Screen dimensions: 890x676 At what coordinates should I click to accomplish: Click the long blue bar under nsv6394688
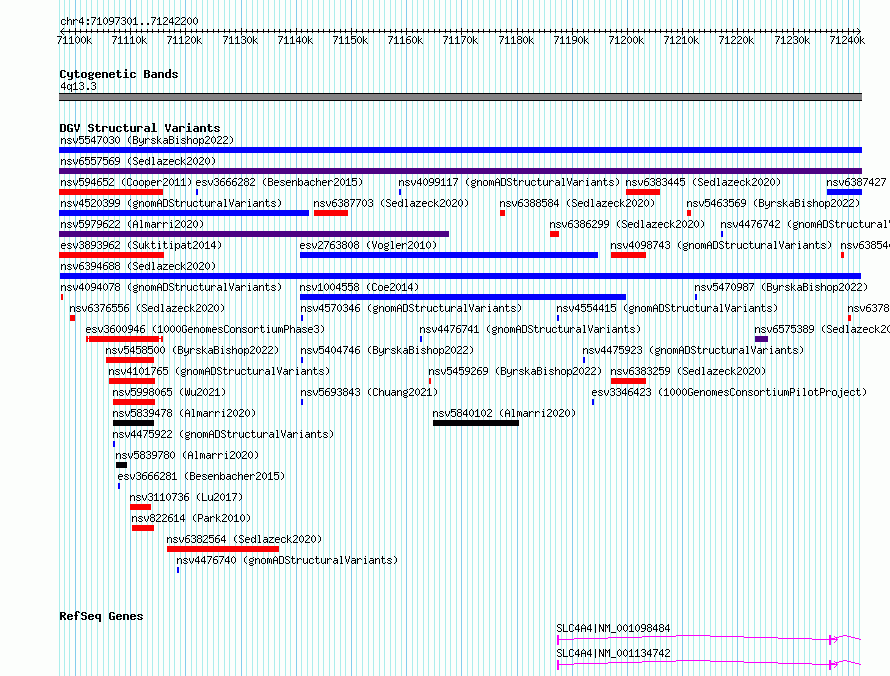click(460, 276)
